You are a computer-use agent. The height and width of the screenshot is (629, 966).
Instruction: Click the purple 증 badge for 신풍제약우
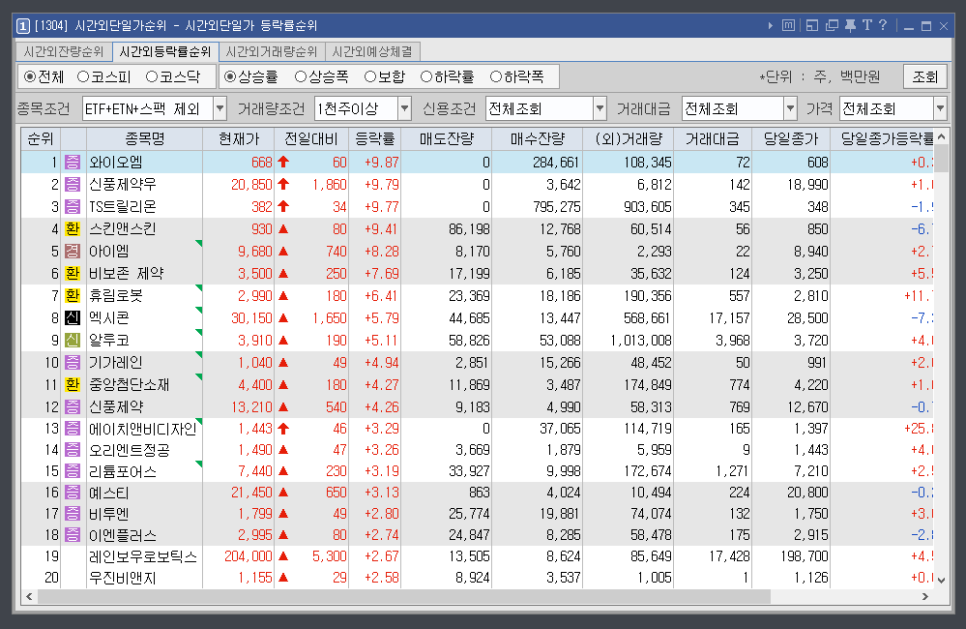73,185
